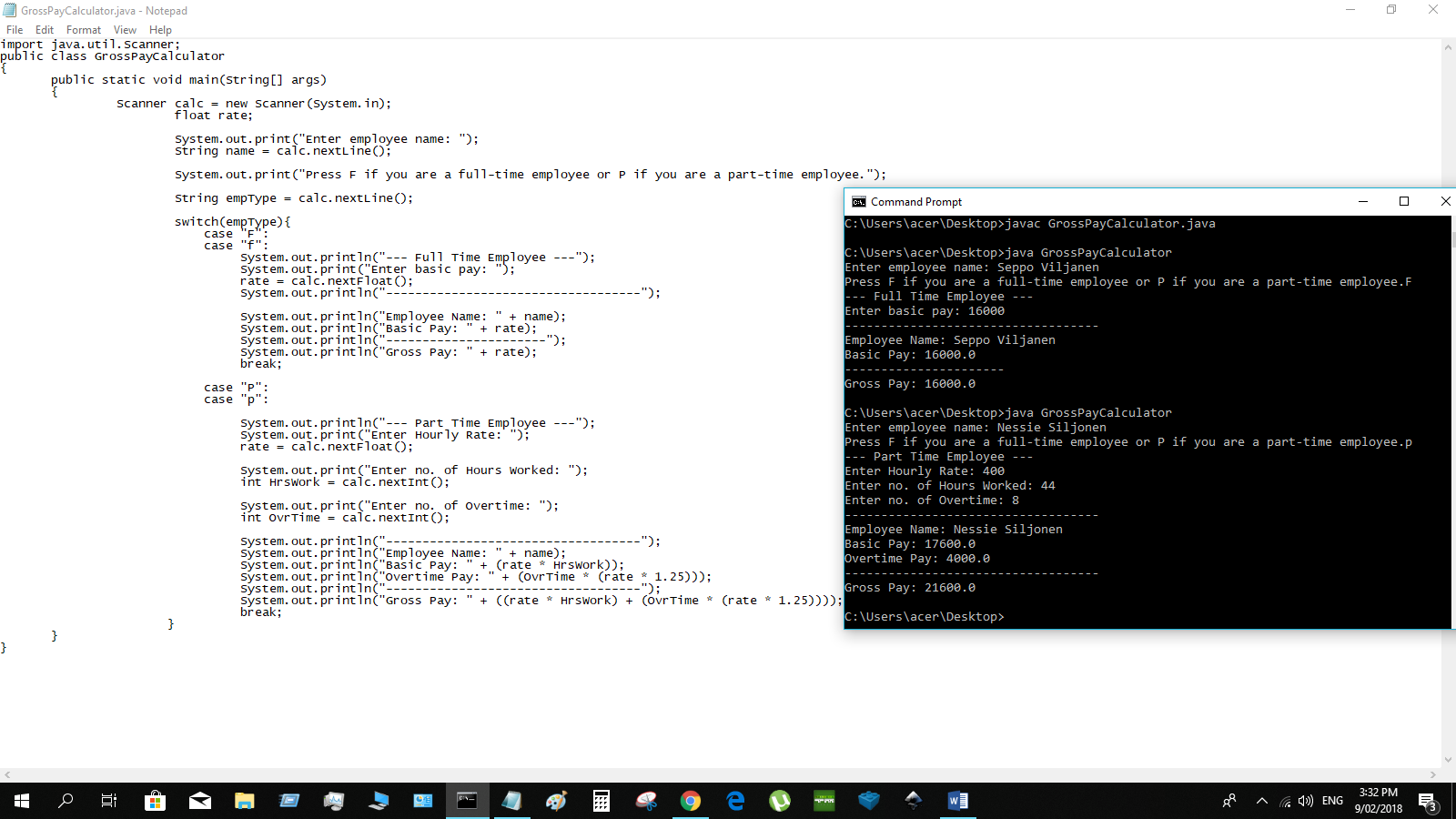
Task: Open uTorrent from the taskbar
Action: click(780, 801)
